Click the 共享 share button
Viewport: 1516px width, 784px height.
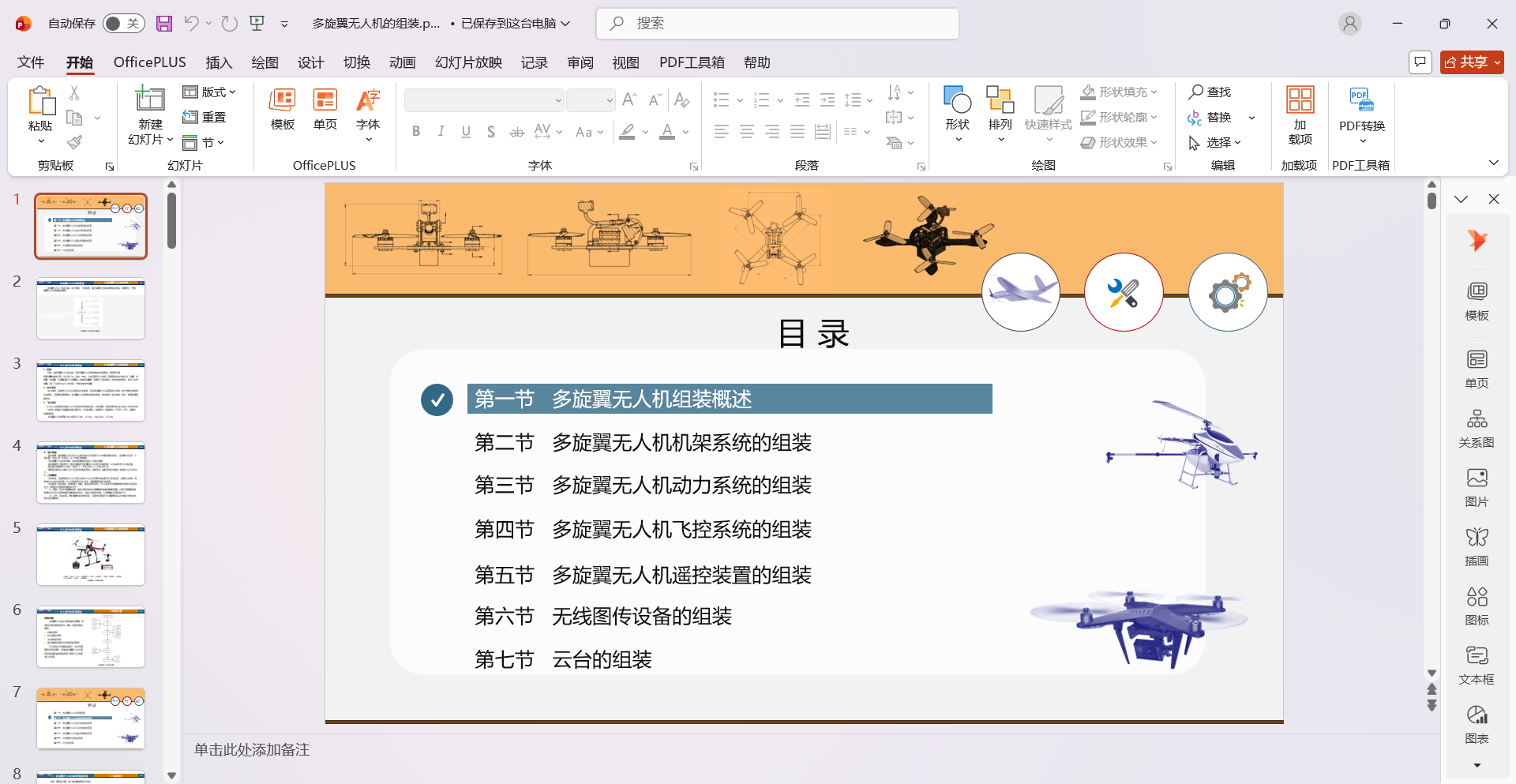coord(1472,62)
